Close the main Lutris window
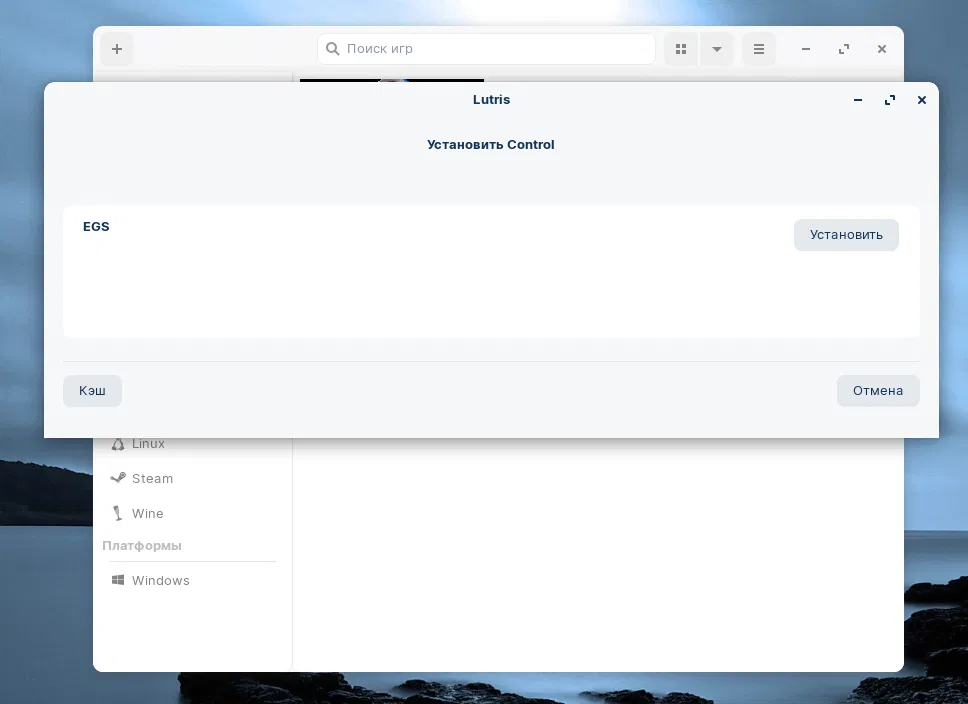The width and height of the screenshot is (968, 704). pos(882,49)
